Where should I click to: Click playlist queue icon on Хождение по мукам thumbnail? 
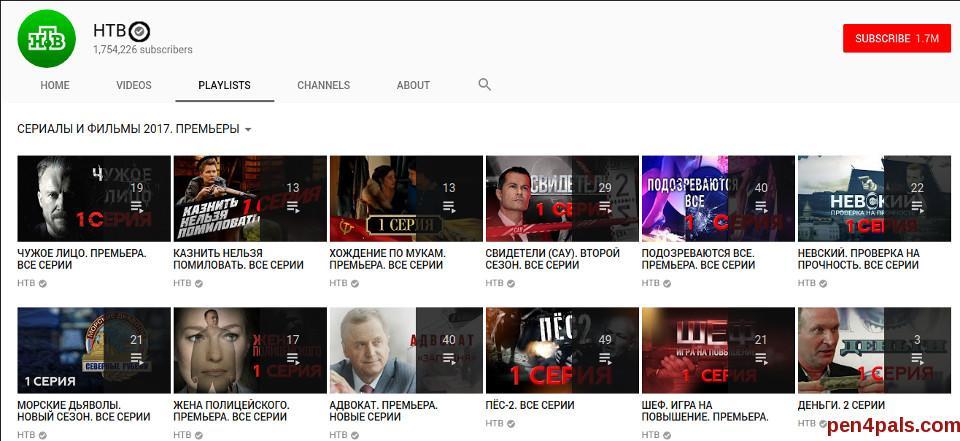(449, 206)
